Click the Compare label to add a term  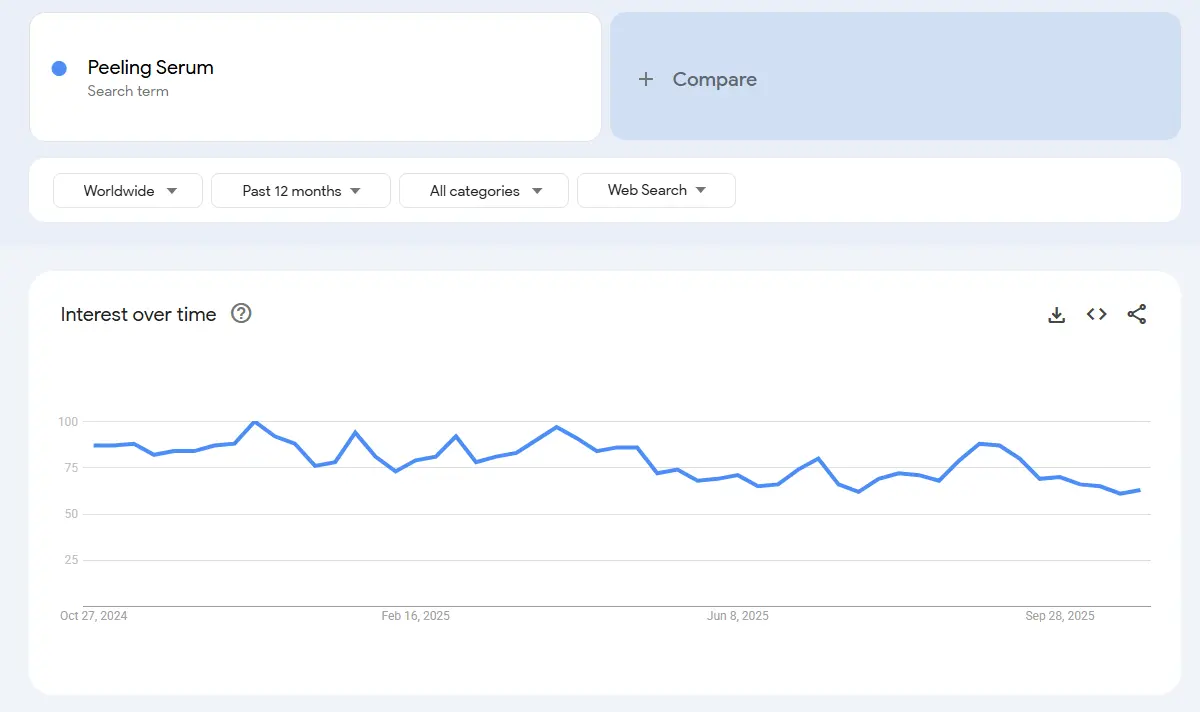(x=714, y=79)
